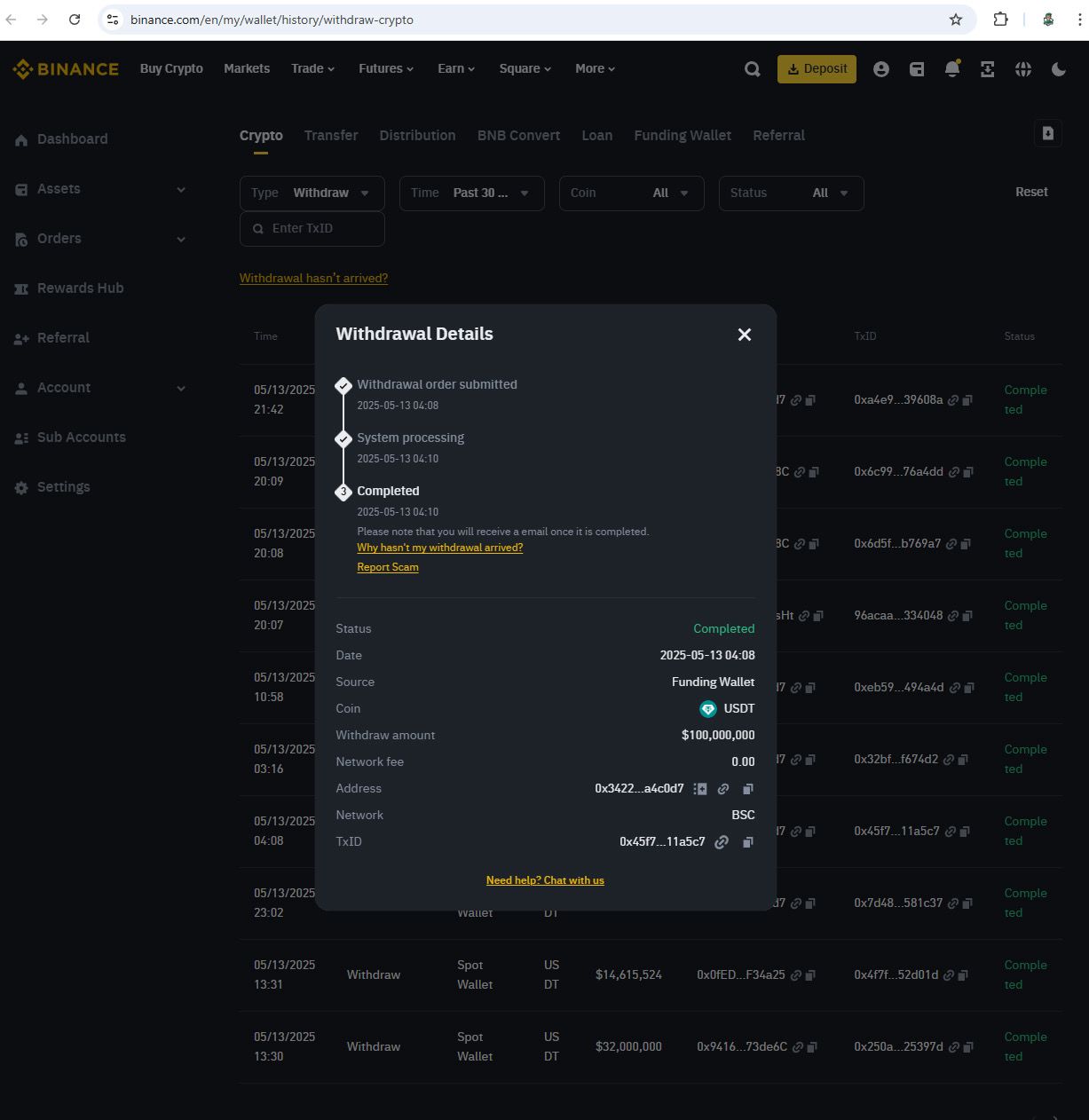1089x1120 pixels.
Task: Click the export history icon
Action: coord(1048,133)
